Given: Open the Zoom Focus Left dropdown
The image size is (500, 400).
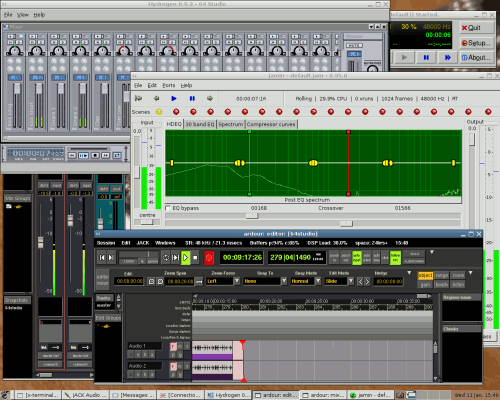Looking at the screenshot, I should pyautogui.click(x=223, y=281).
